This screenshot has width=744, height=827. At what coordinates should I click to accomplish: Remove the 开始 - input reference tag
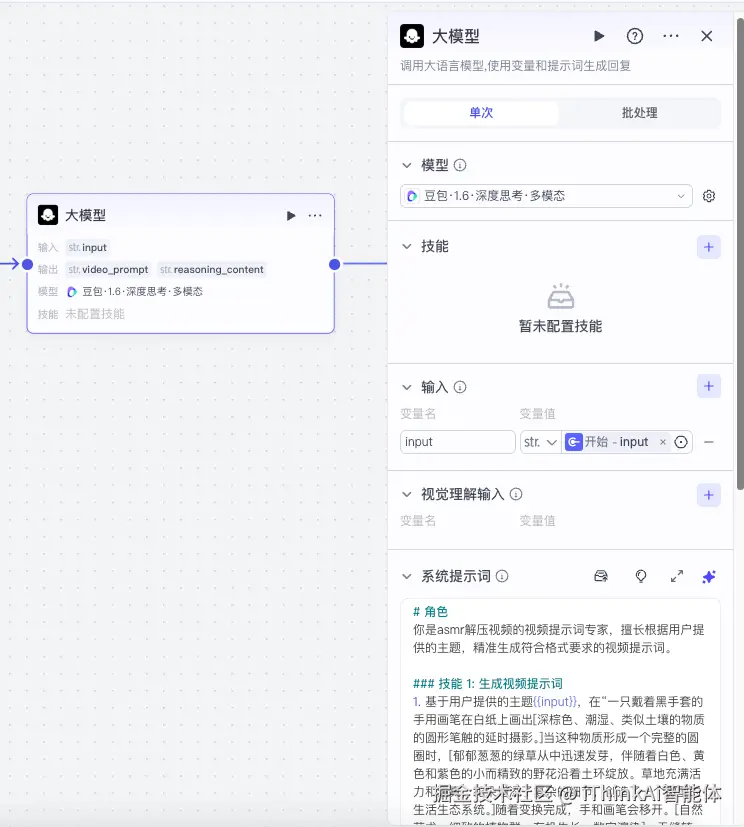pyautogui.click(x=663, y=442)
